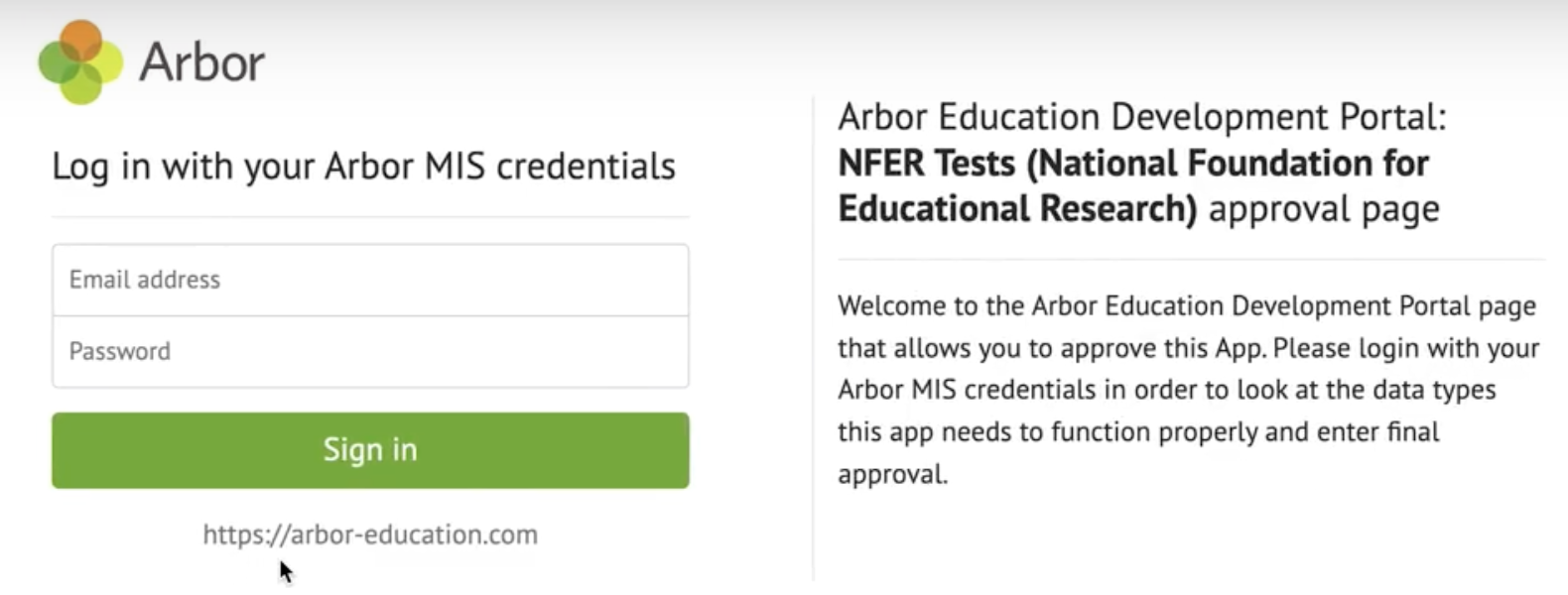Click the words 'approval page' in the title

click(1324, 208)
